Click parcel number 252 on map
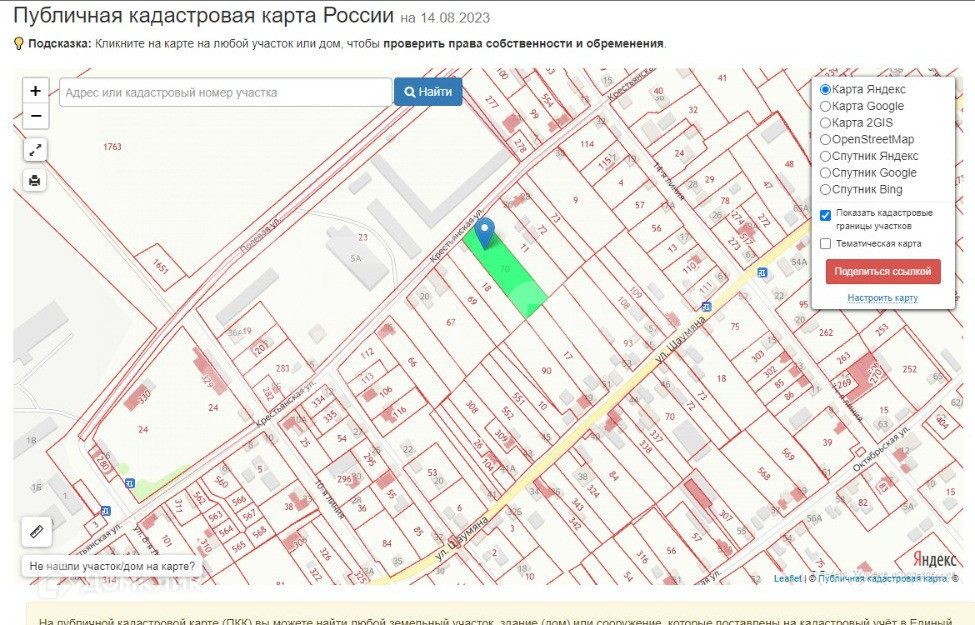This screenshot has height=625, width=975. click(x=910, y=369)
